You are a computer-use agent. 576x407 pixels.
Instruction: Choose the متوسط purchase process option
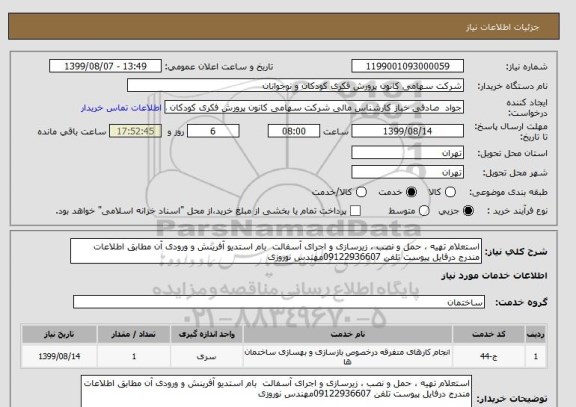click(424, 211)
